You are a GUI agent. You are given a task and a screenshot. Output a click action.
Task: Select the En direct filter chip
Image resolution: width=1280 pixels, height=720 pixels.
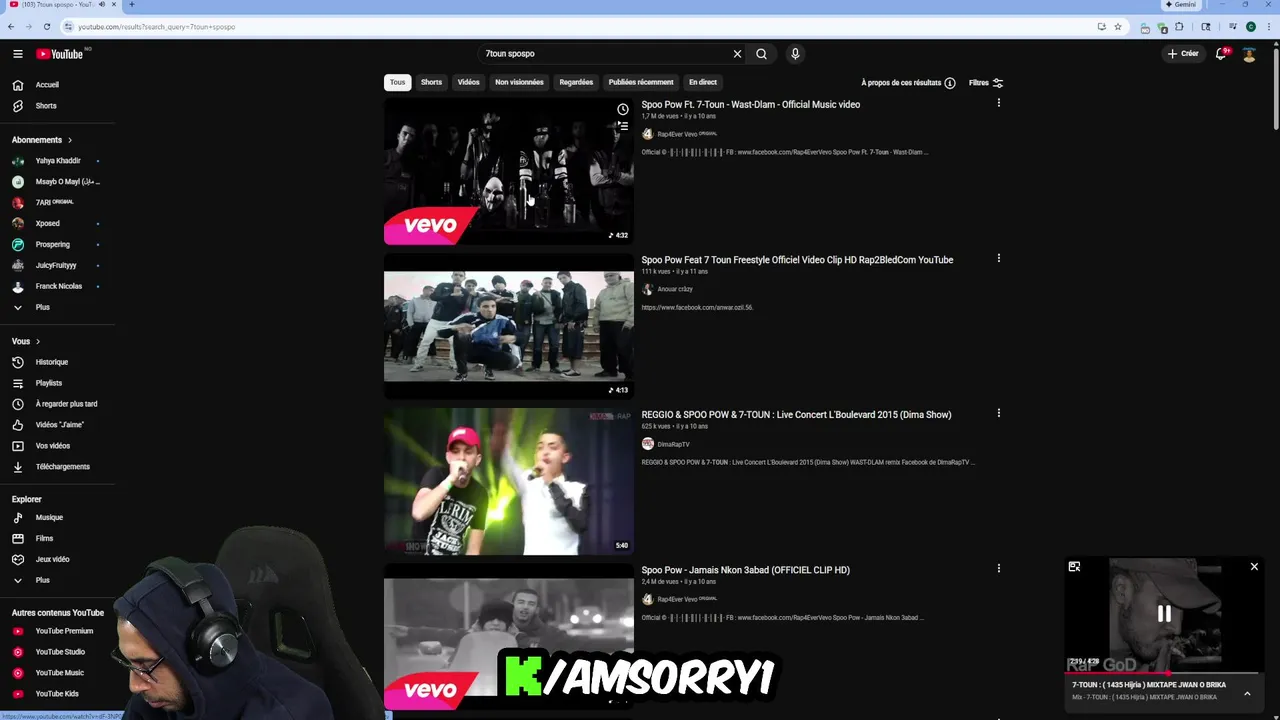tap(703, 82)
